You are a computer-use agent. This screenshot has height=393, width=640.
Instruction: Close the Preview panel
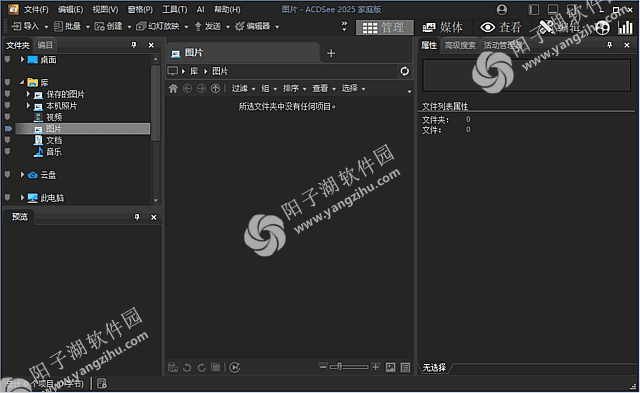154,217
